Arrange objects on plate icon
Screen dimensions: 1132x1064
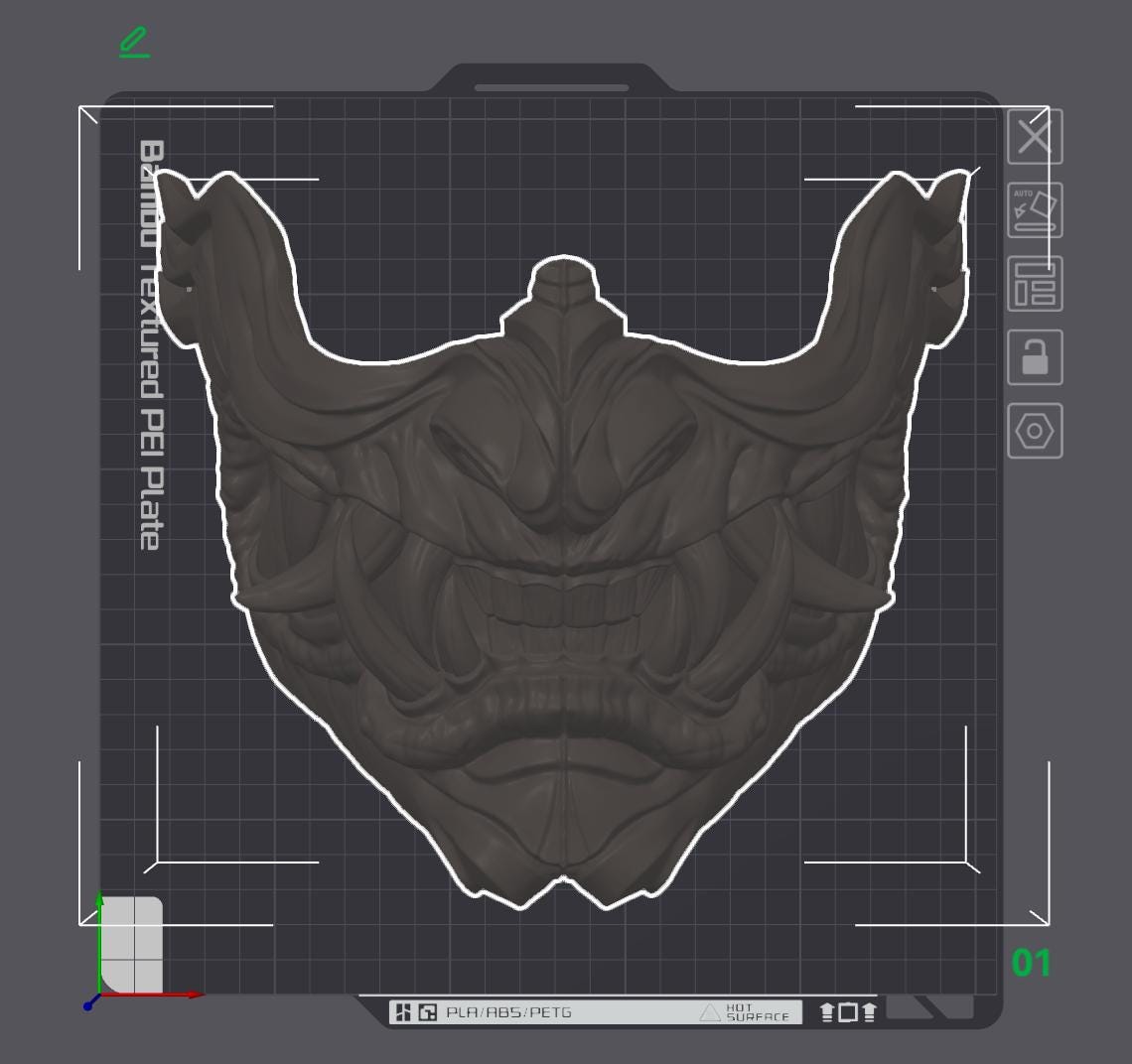click(1035, 284)
